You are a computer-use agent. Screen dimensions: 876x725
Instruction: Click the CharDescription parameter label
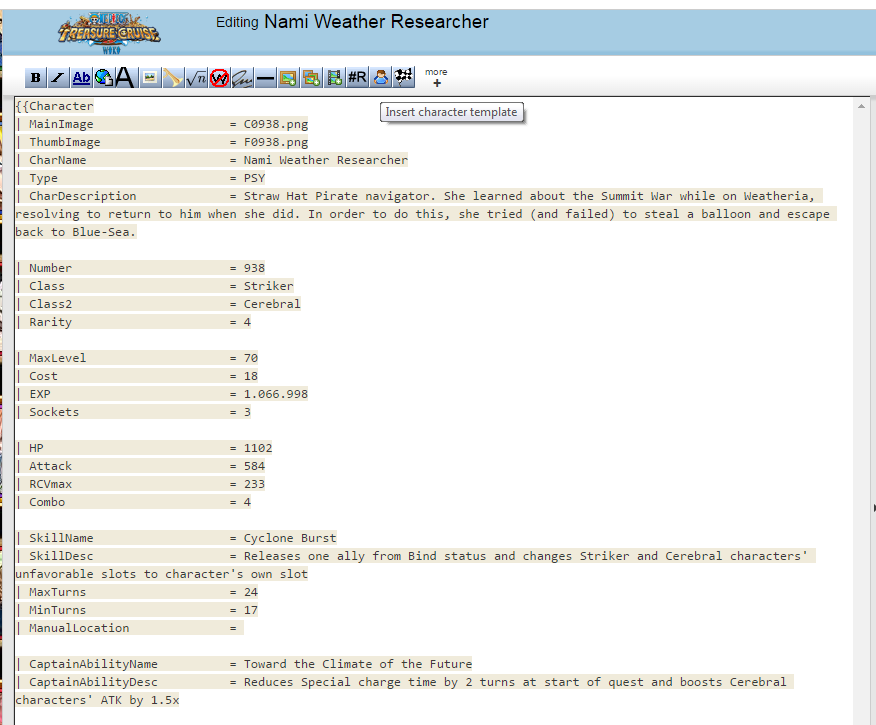click(83, 196)
